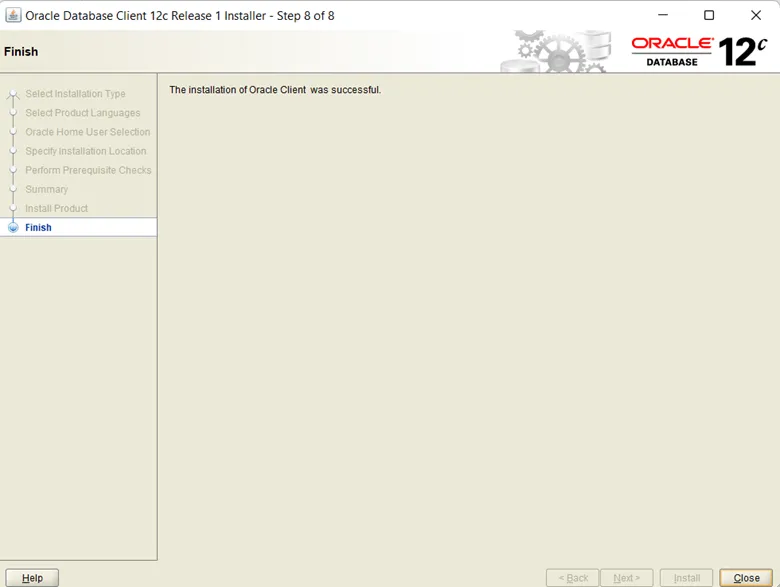Select Oracle Home User Selection step
Screen dimensions: 780x587
(88, 132)
